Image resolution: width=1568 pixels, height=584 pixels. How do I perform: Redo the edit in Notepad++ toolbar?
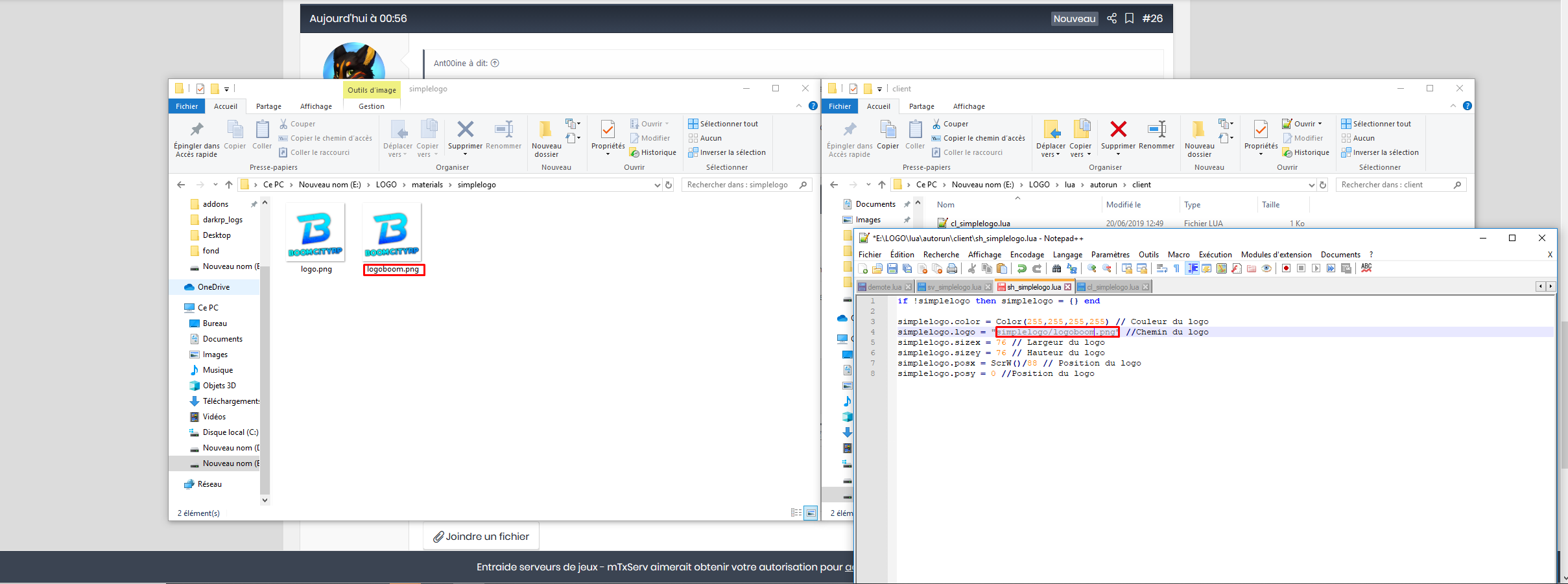(1037, 268)
